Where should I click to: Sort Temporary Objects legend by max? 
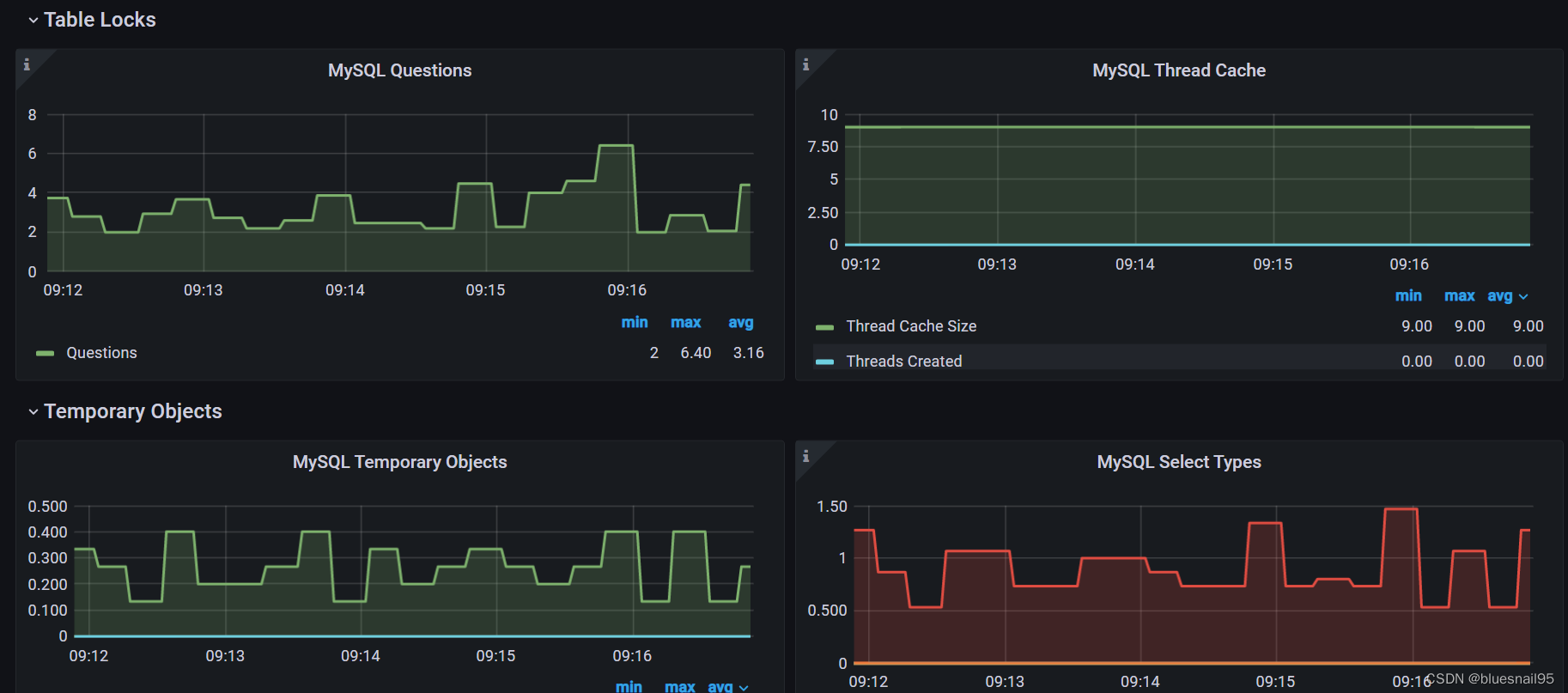coord(680,686)
